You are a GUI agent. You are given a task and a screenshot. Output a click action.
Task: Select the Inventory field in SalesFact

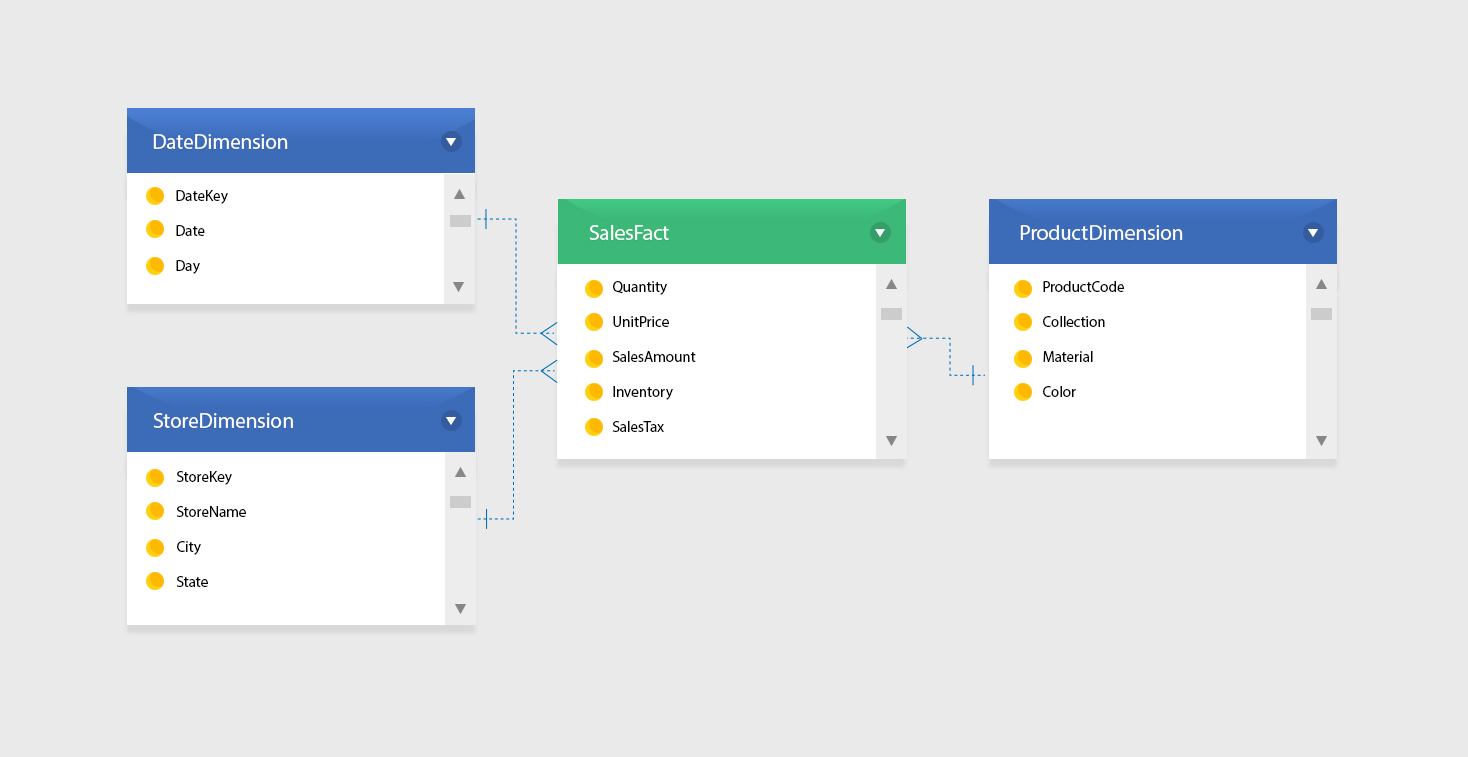coord(642,391)
